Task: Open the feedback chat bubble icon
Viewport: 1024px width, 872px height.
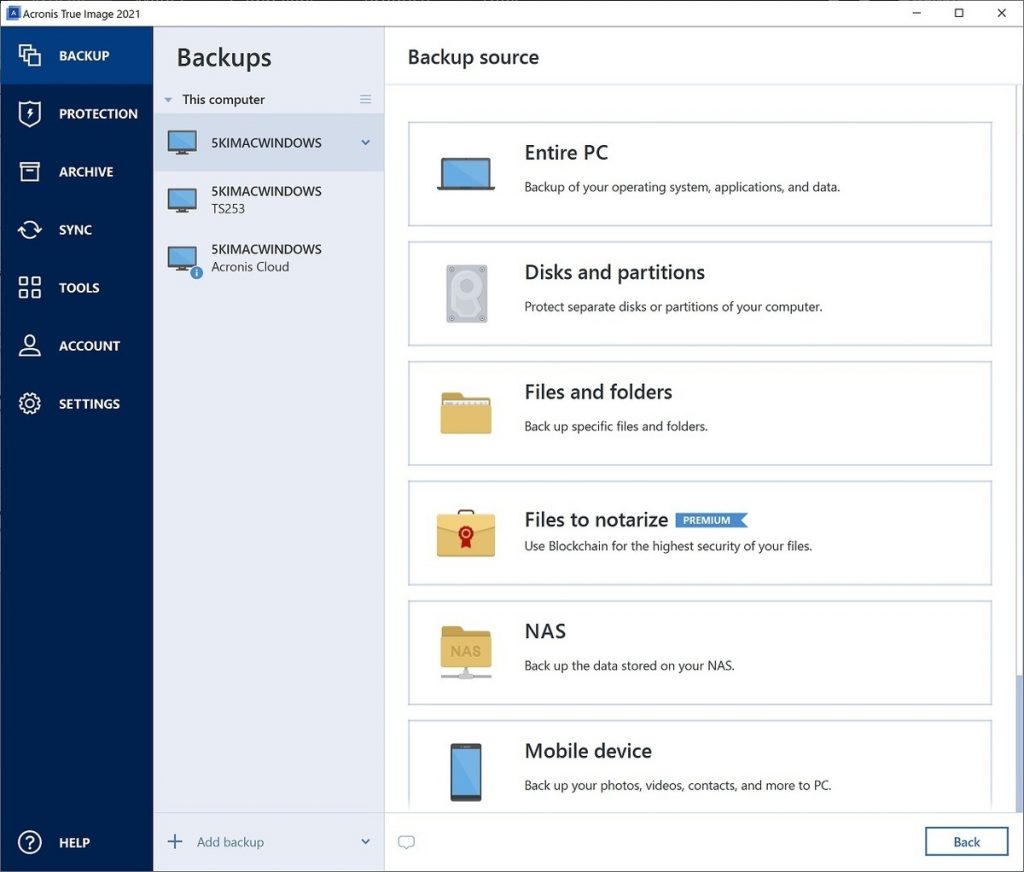Action: click(406, 843)
